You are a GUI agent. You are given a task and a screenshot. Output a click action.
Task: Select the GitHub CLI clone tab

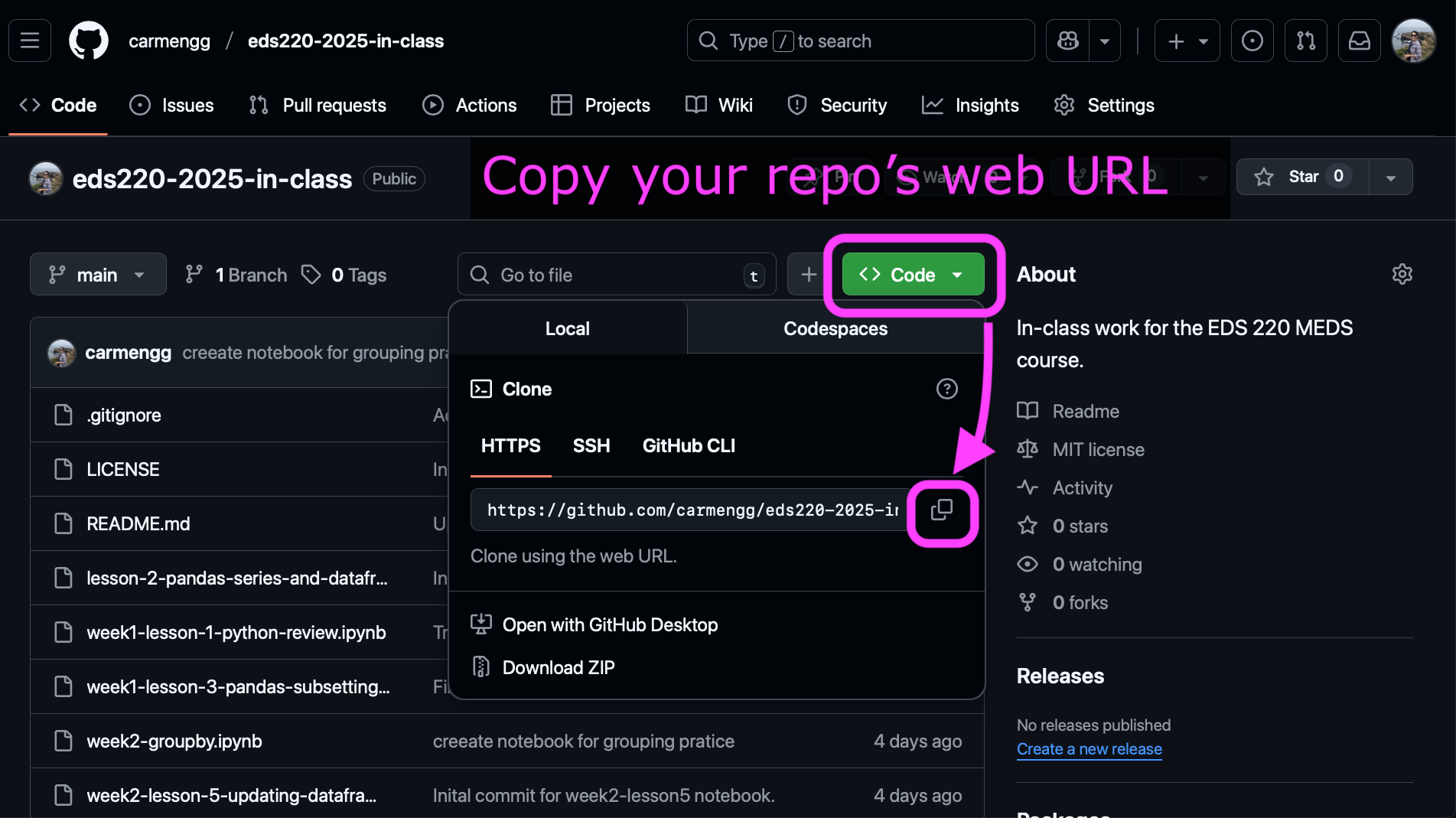coord(689,445)
